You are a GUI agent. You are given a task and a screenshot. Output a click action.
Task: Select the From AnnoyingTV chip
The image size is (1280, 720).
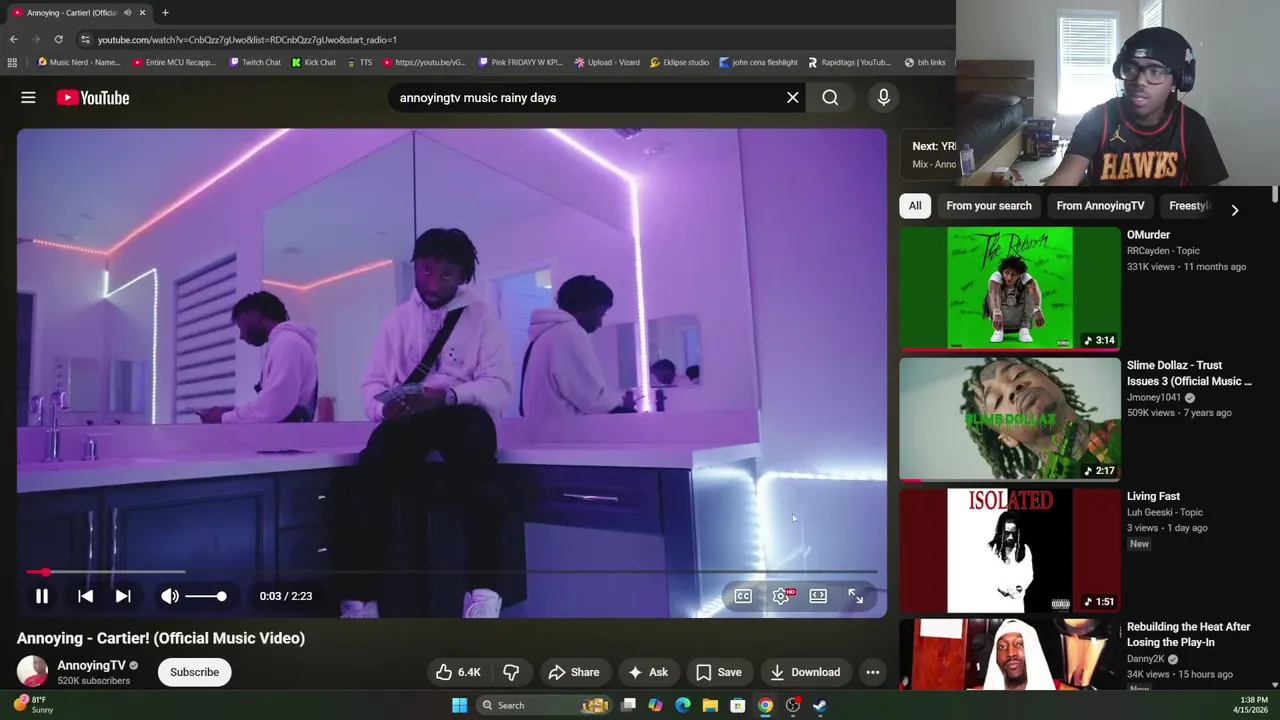pos(1100,206)
